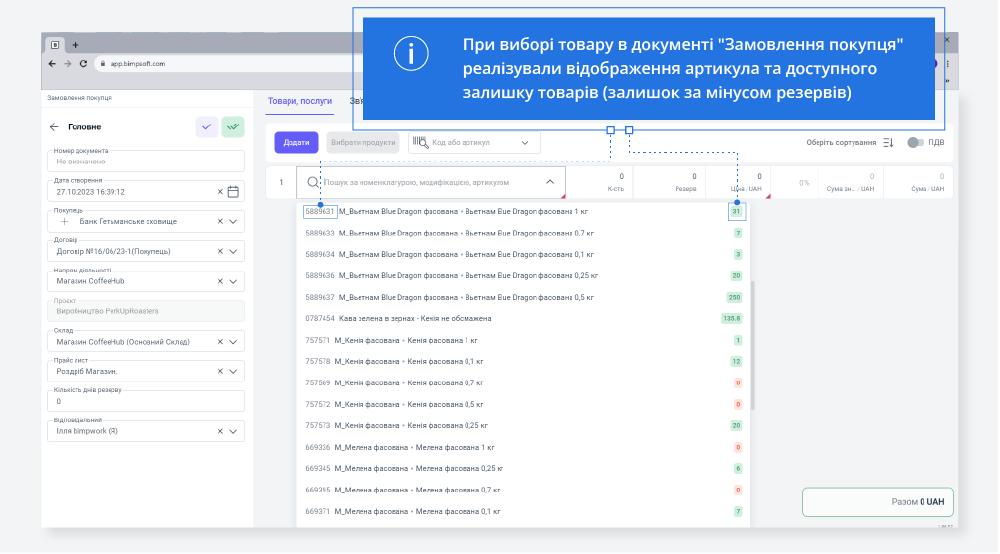Collapse the product search list chevron

(549, 182)
